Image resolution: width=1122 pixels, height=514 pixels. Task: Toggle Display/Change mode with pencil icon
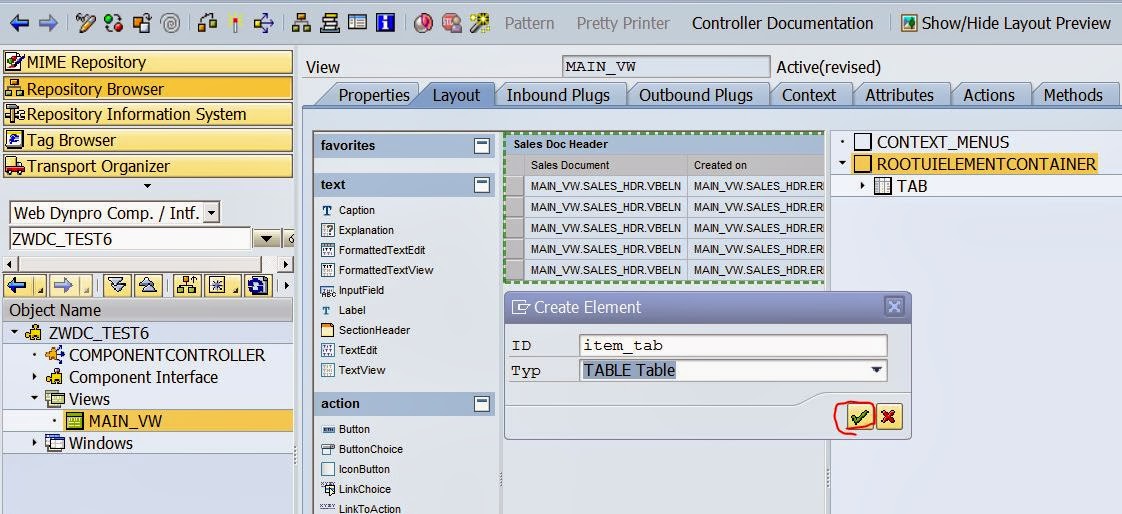pyautogui.click(x=85, y=24)
